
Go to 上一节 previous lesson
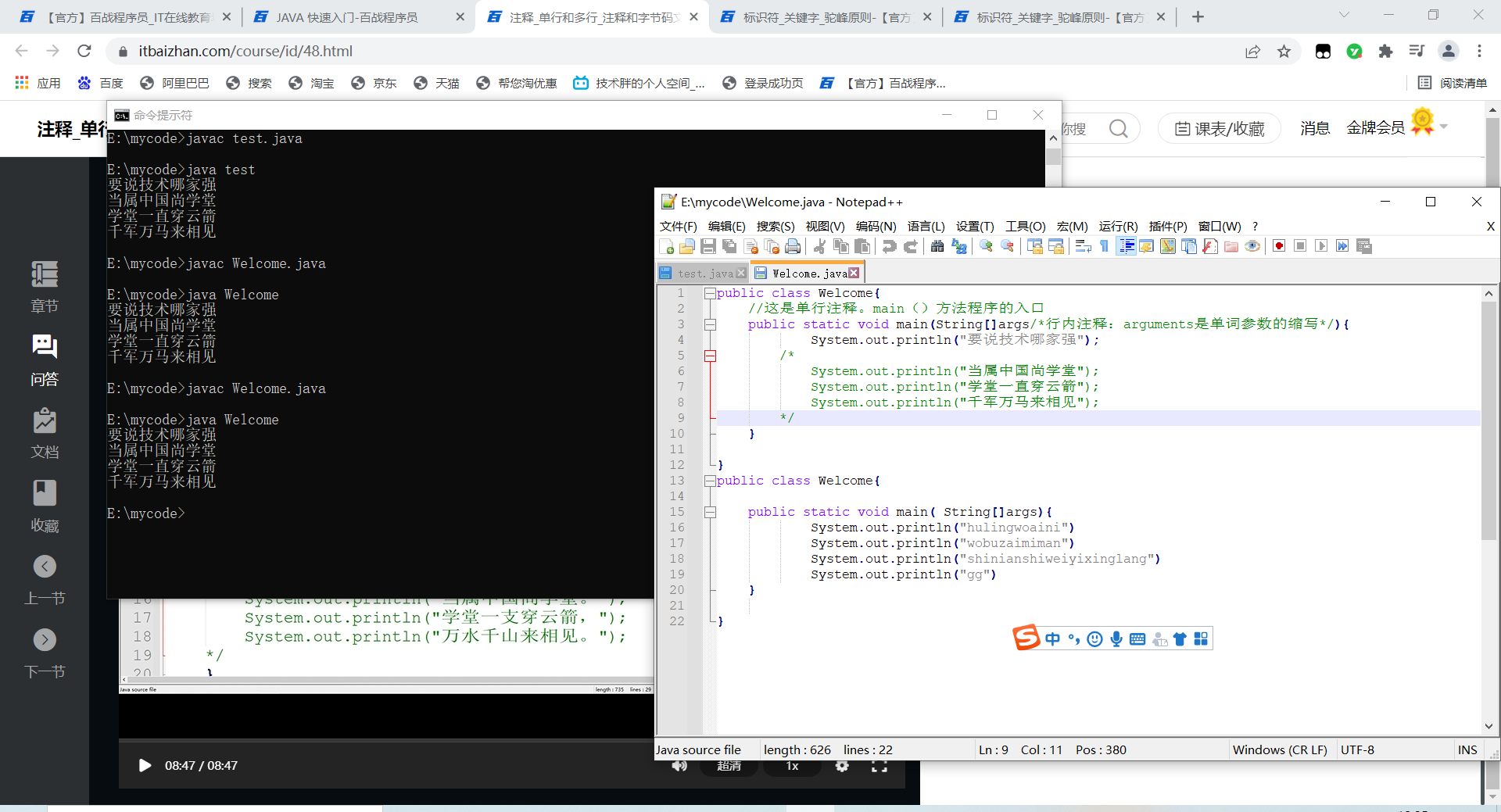pyautogui.click(x=45, y=580)
